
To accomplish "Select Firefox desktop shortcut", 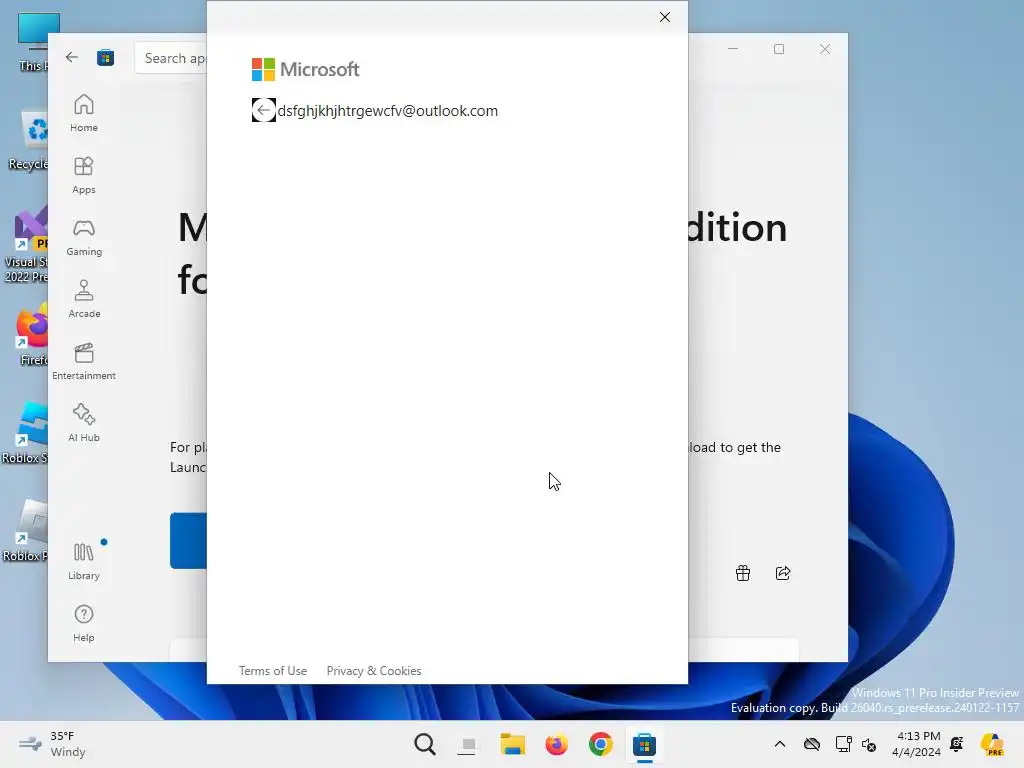I will click(32, 334).
